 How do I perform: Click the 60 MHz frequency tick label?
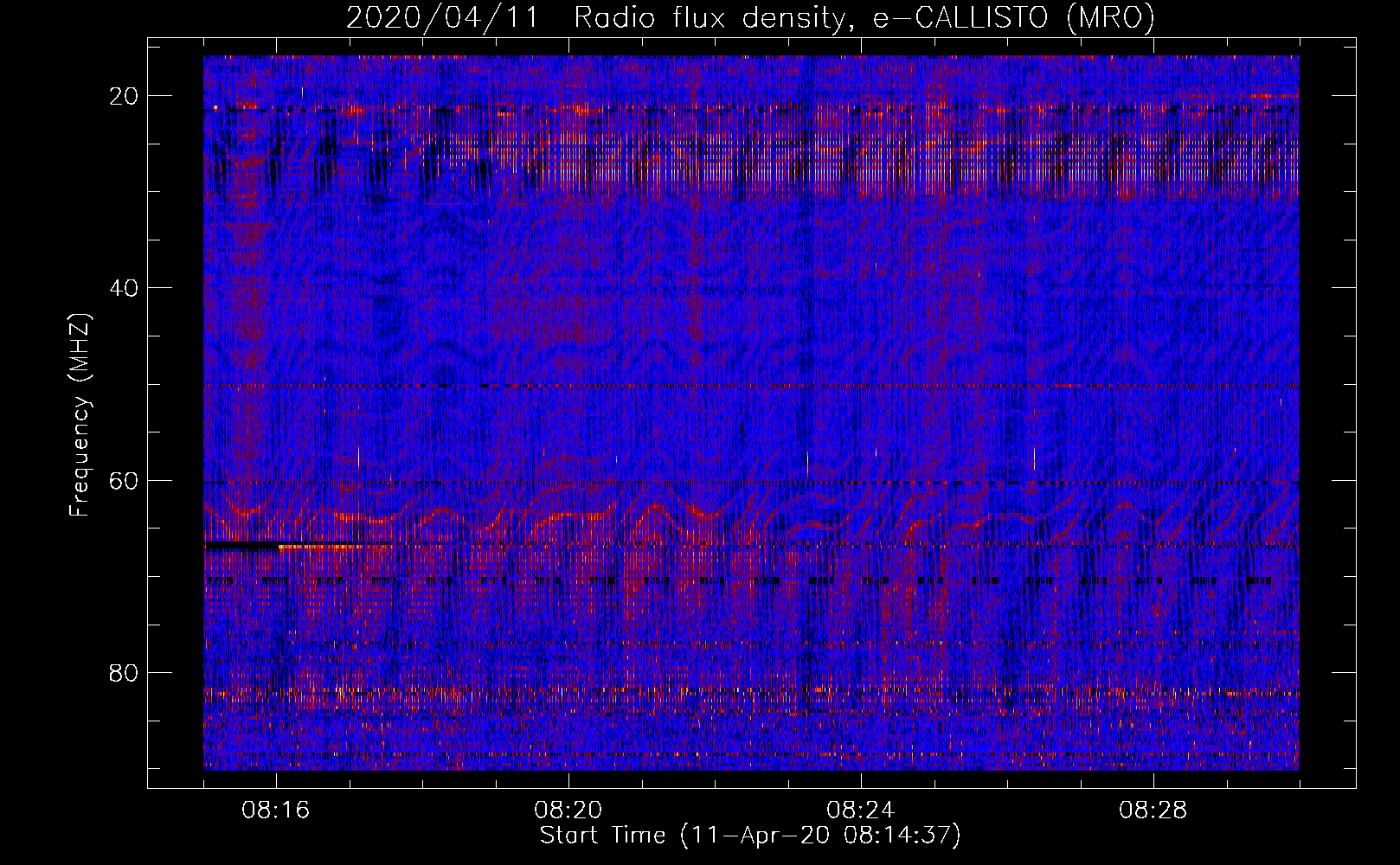pos(124,480)
